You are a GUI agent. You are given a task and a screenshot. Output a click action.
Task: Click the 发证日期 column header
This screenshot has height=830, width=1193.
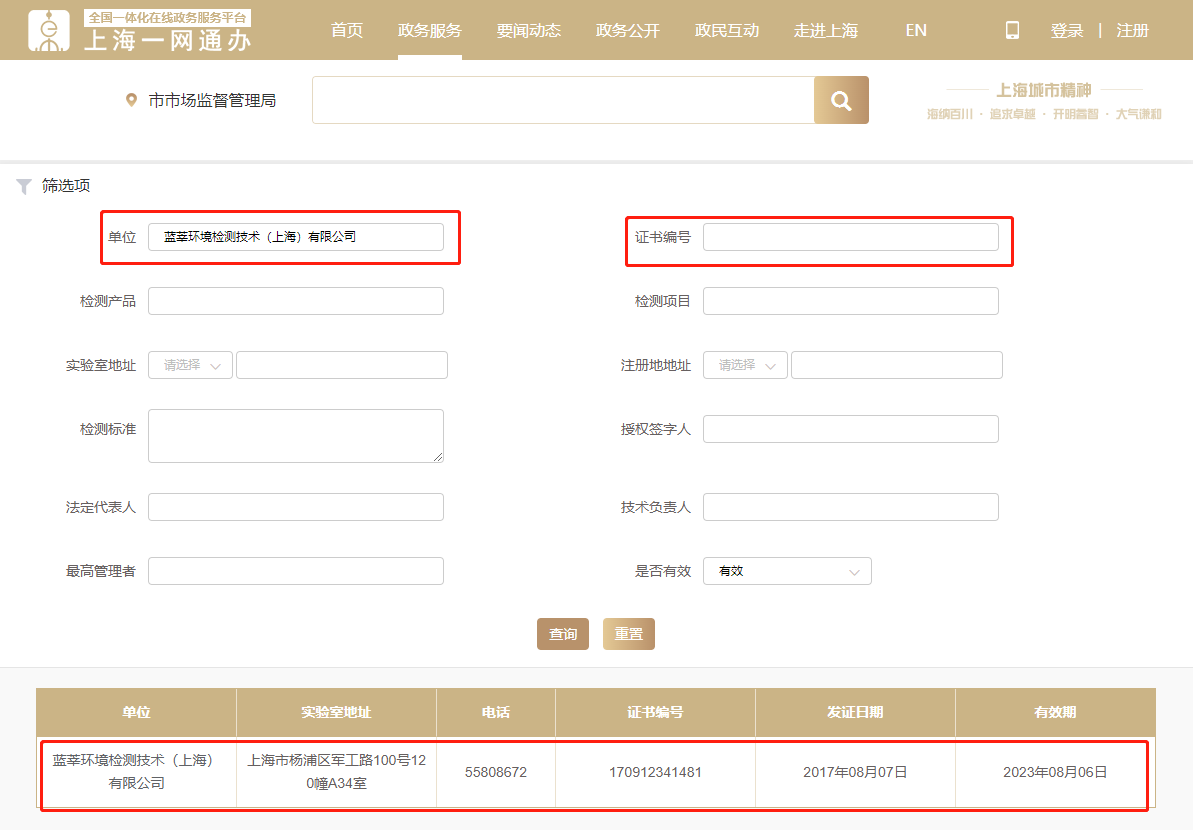click(855, 712)
